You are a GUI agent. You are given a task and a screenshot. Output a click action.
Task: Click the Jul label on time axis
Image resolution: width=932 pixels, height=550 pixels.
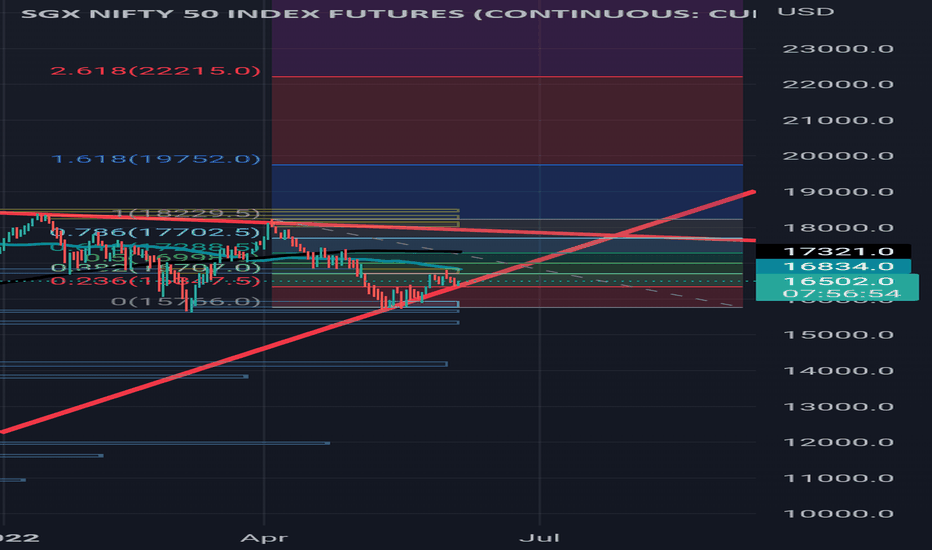540,538
